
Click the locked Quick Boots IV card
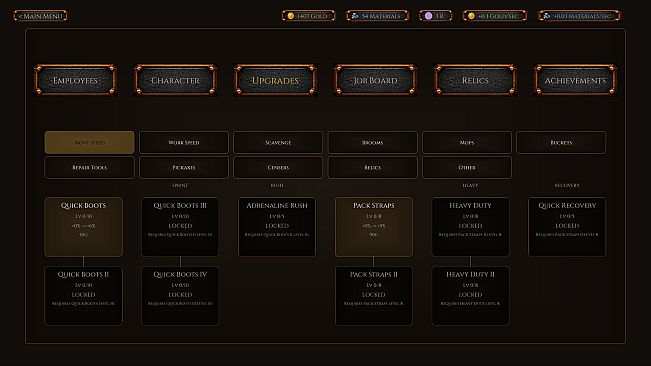coord(180,295)
